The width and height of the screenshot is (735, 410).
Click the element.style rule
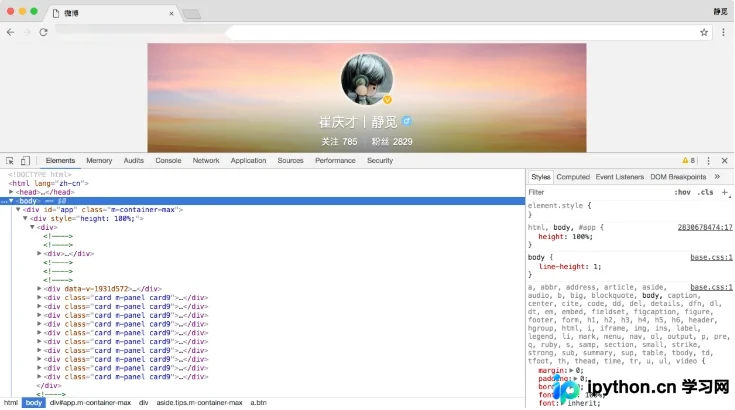pyautogui.click(x=559, y=206)
